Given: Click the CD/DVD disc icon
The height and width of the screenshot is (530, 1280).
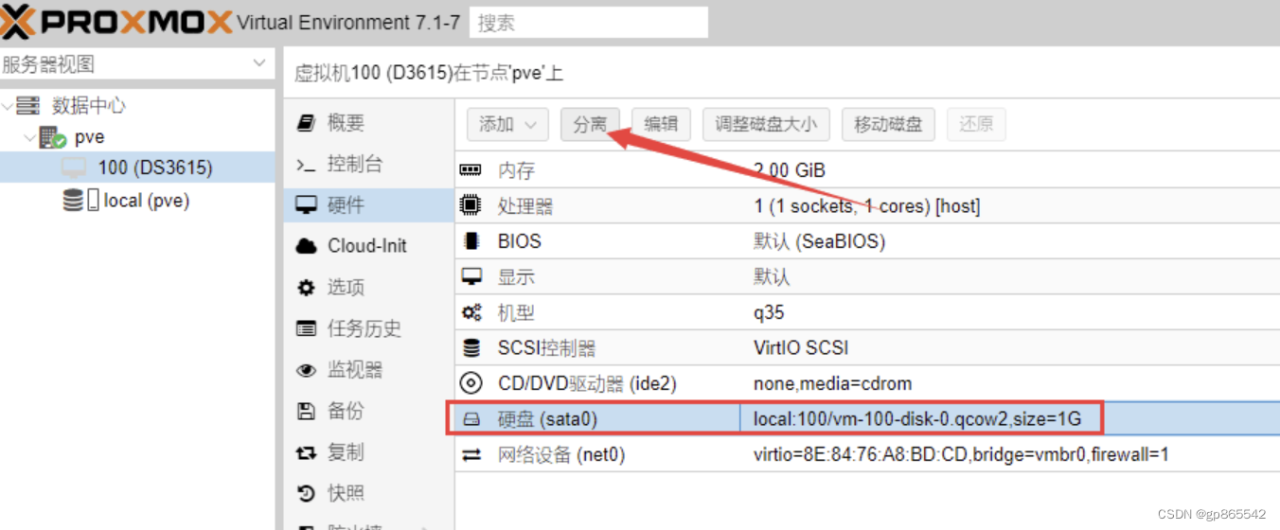Looking at the screenshot, I should pyautogui.click(x=470, y=384).
